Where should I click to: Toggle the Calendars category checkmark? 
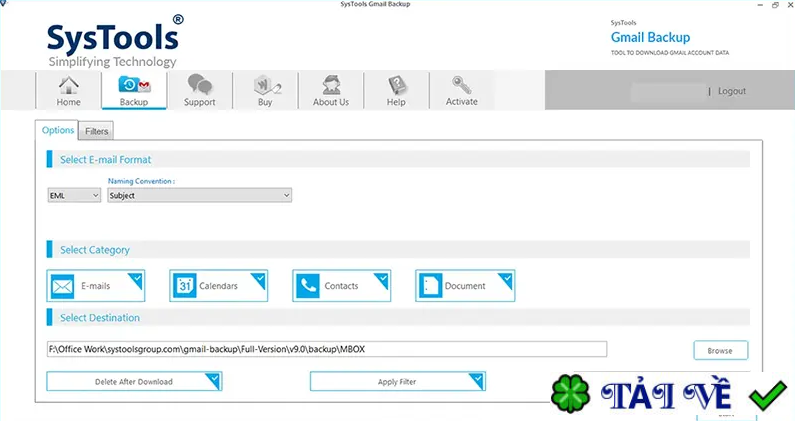259,279
